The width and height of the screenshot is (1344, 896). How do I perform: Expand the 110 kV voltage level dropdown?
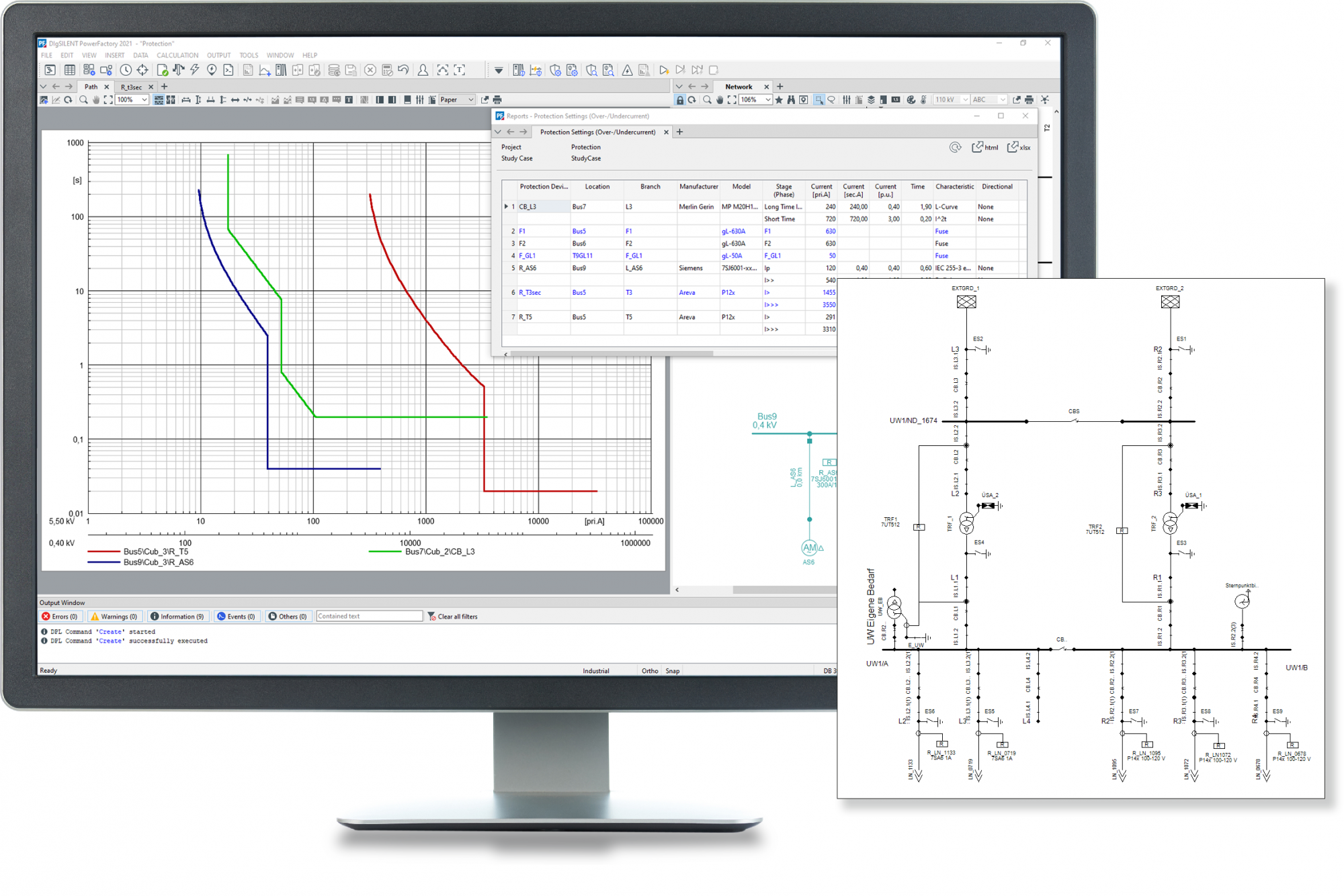(x=965, y=100)
